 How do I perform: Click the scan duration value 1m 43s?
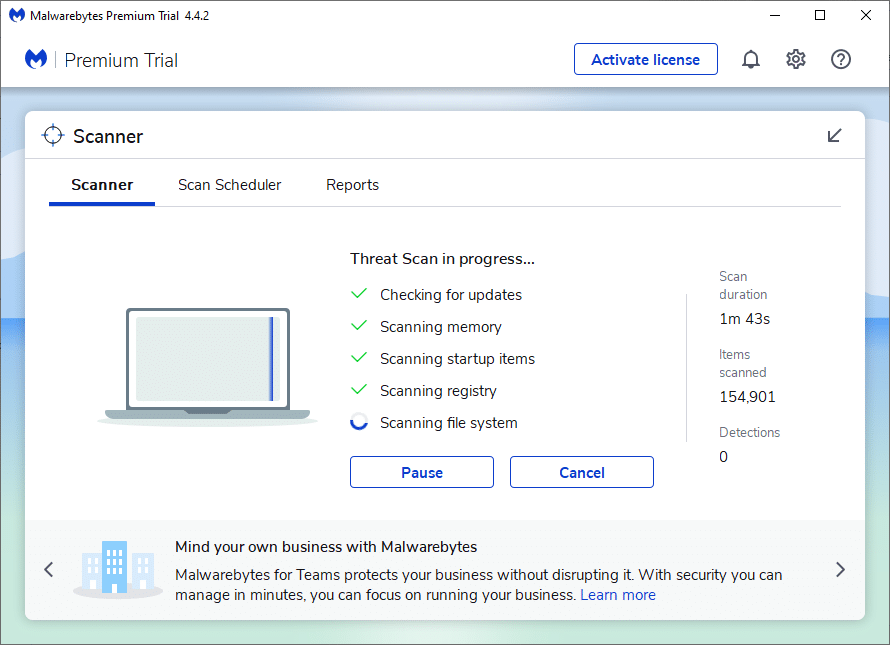pos(745,319)
